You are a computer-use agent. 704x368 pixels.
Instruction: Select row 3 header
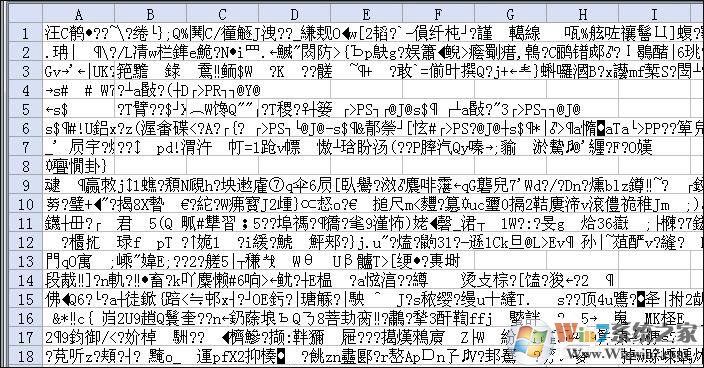[26, 71]
